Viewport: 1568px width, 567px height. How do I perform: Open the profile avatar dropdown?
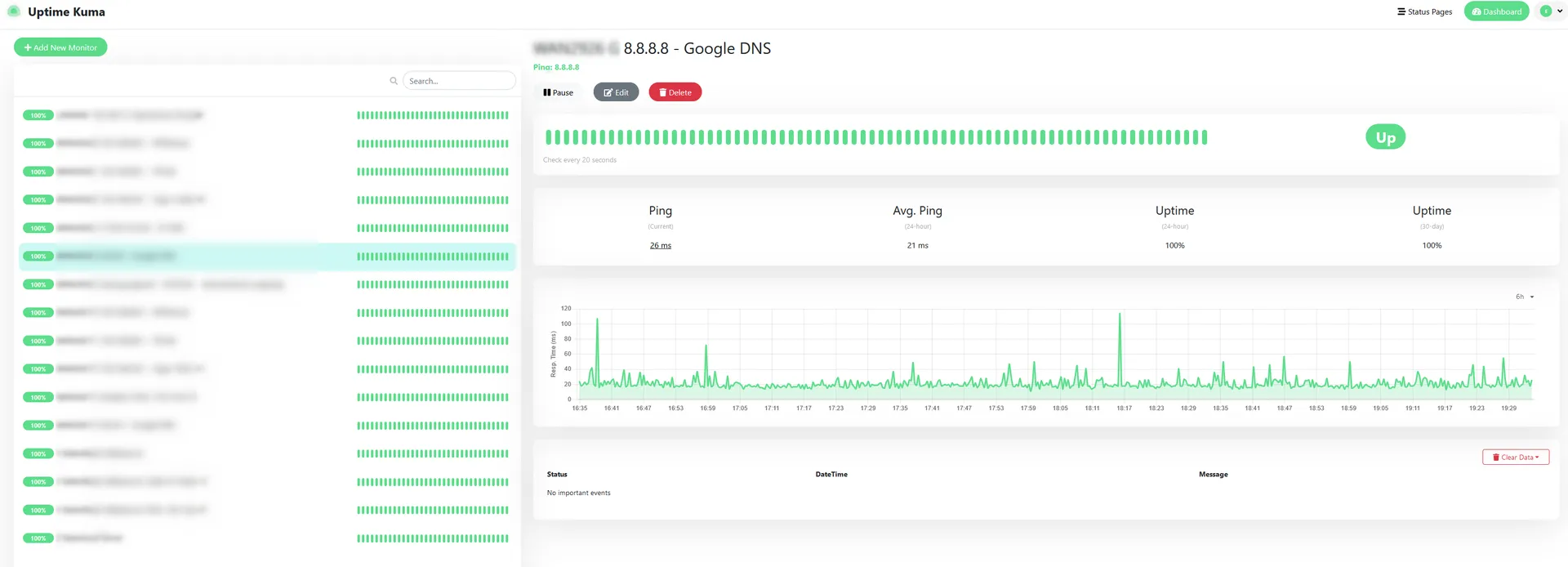pos(1551,11)
